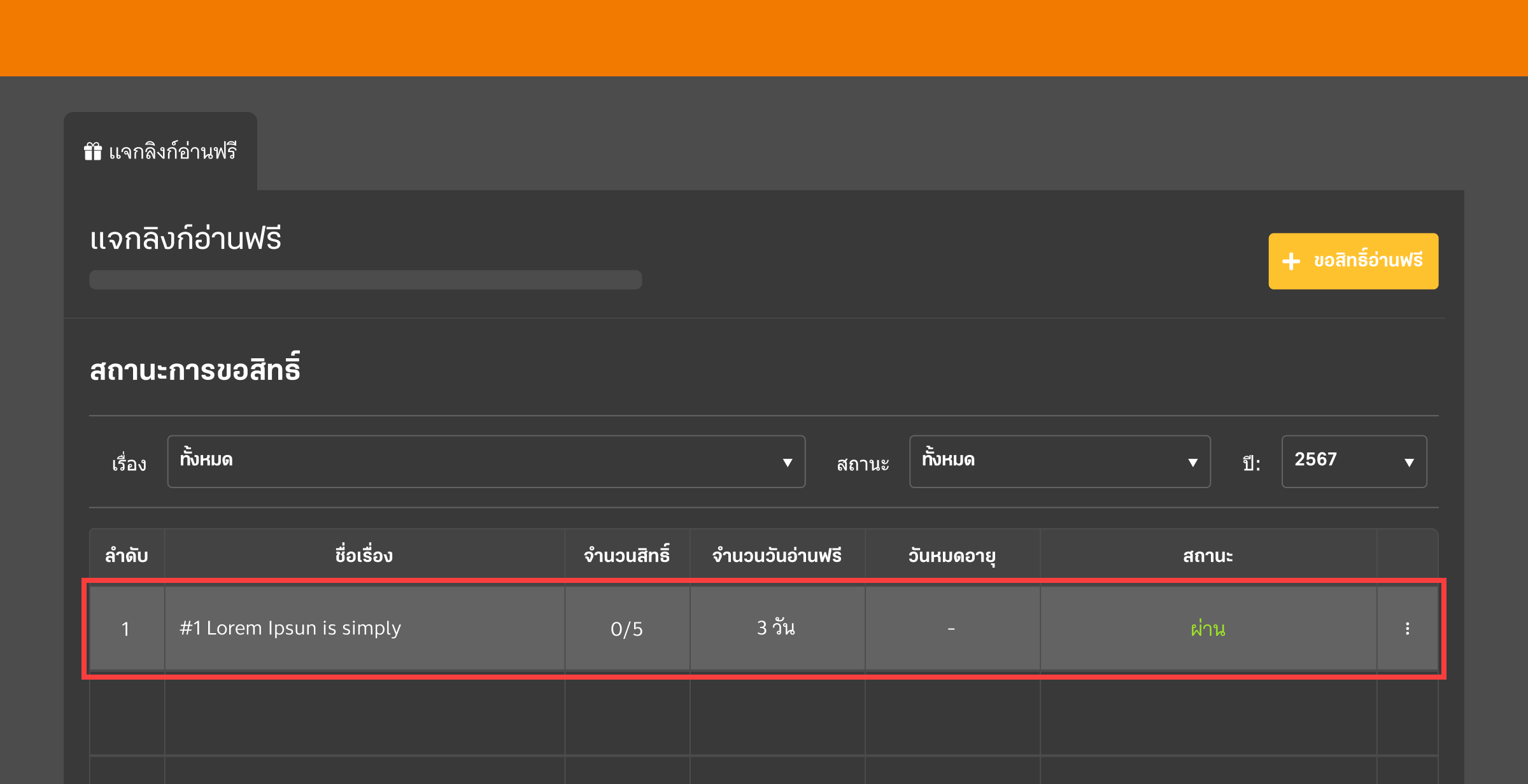Click the 0/5 rights count cell
The width and height of the screenshot is (1528, 784).
[x=627, y=629]
